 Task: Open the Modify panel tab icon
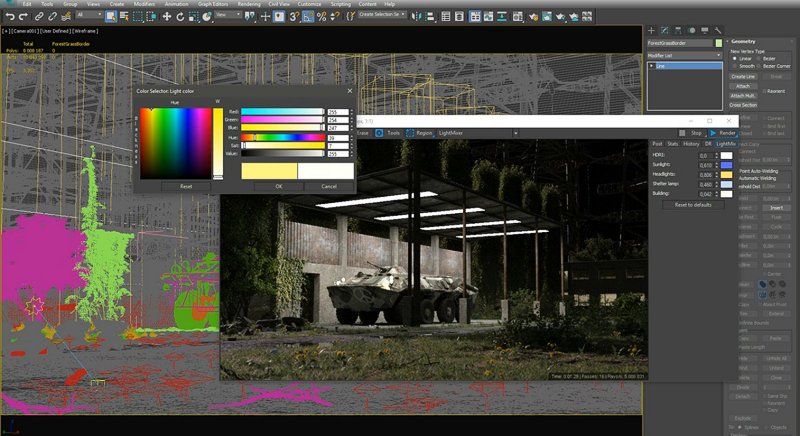[666, 31]
